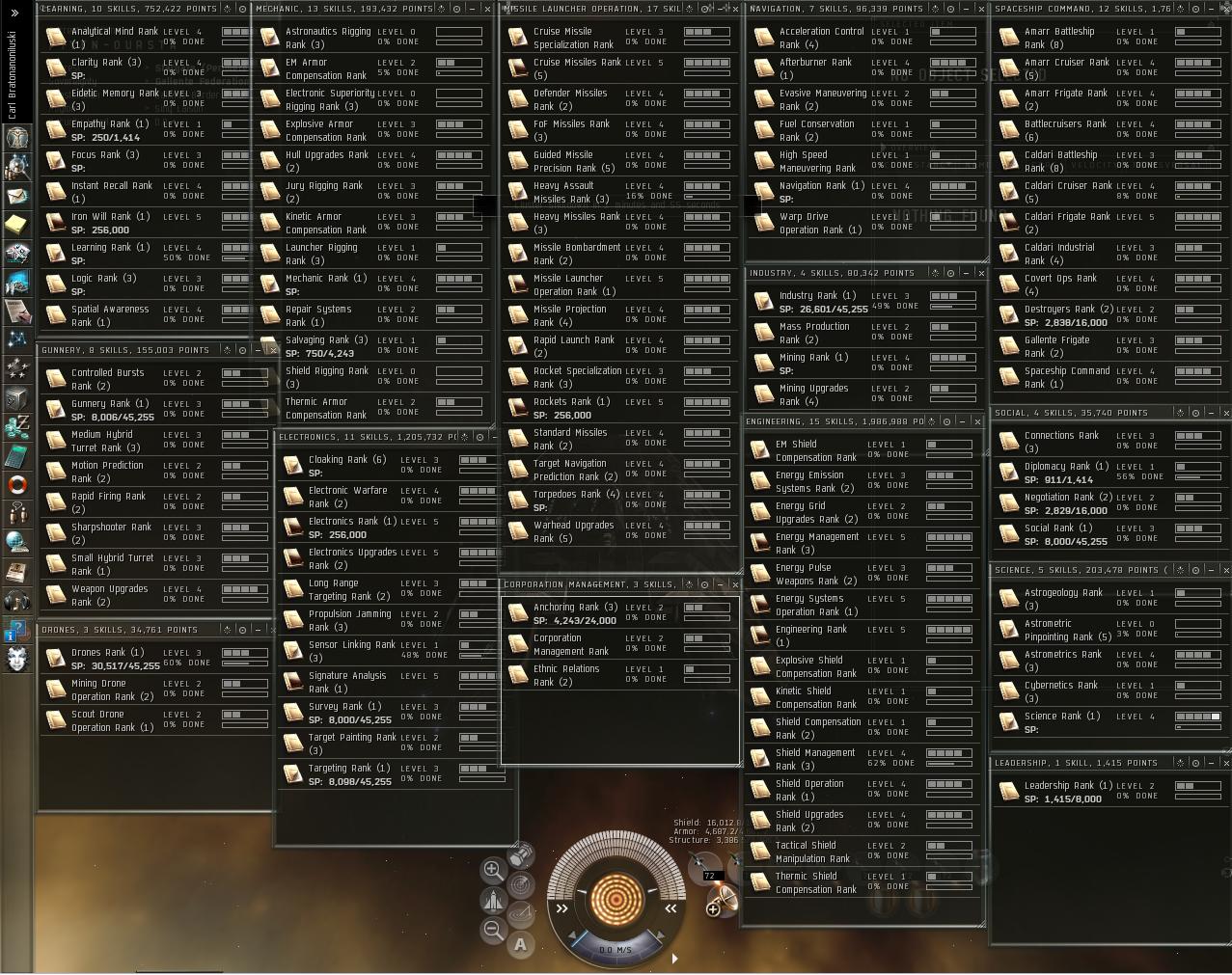Viewport: 1232px width, 975px height.
Task: Open the yellow notepad icon in sidebar
Action: [19, 224]
